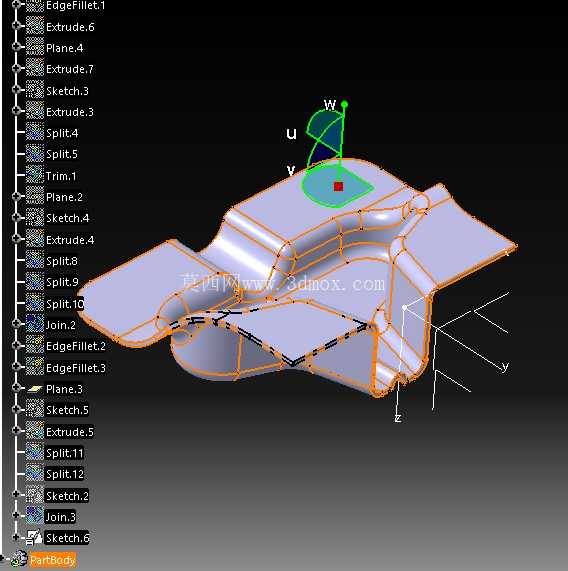The image size is (568, 571).
Task: Select the Sketch.3 sketch icon
Action: [x=35, y=90]
